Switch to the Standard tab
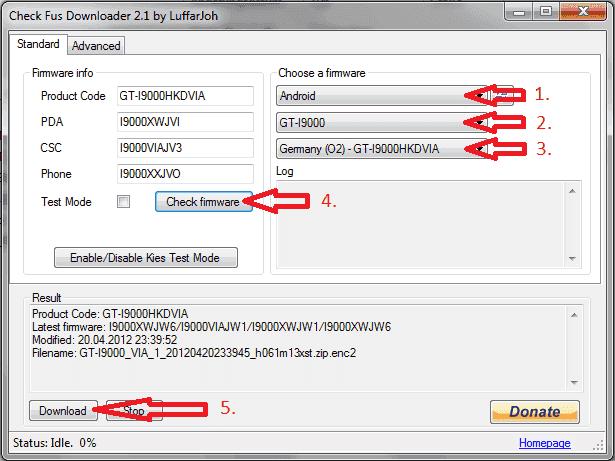This screenshot has height=461, width=615. 38,44
